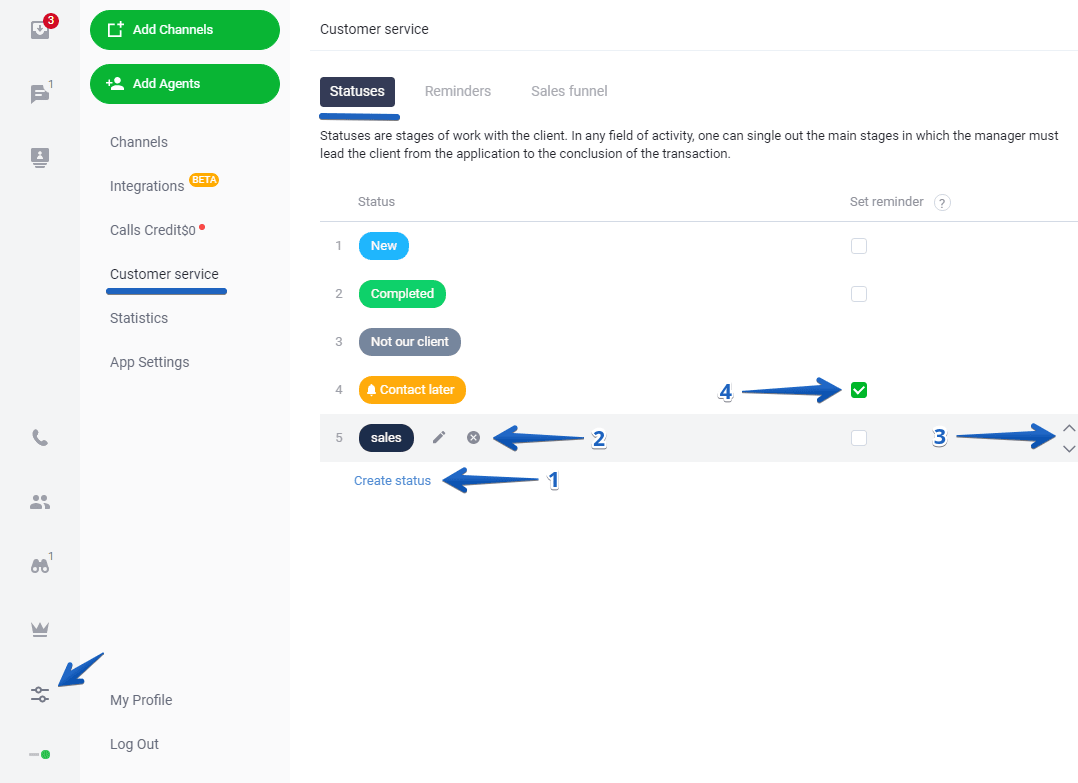Uncheck reminder for Contact later status
1078x783 pixels.
859,390
